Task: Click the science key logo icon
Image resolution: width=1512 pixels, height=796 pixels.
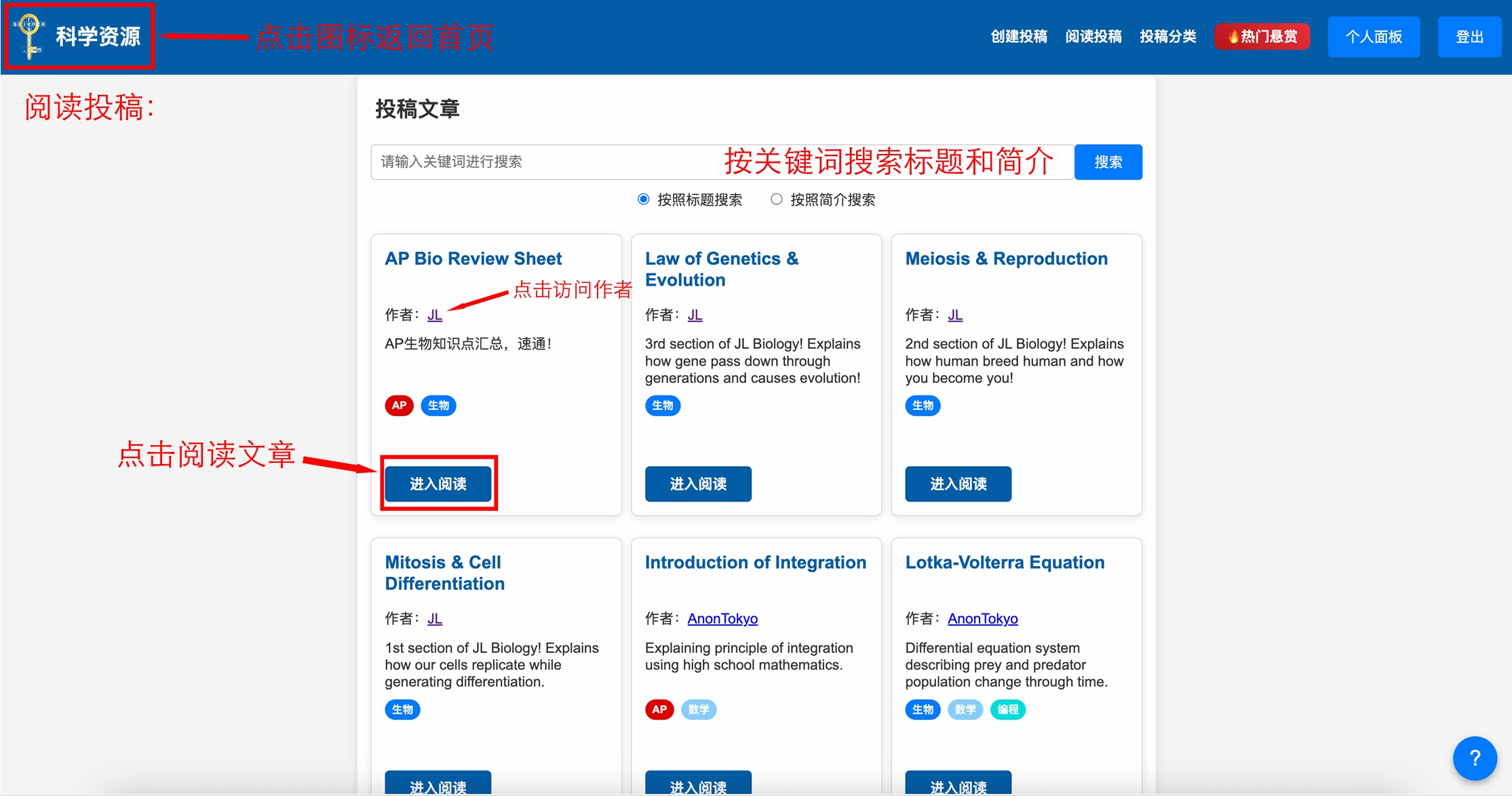Action: coord(29,36)
